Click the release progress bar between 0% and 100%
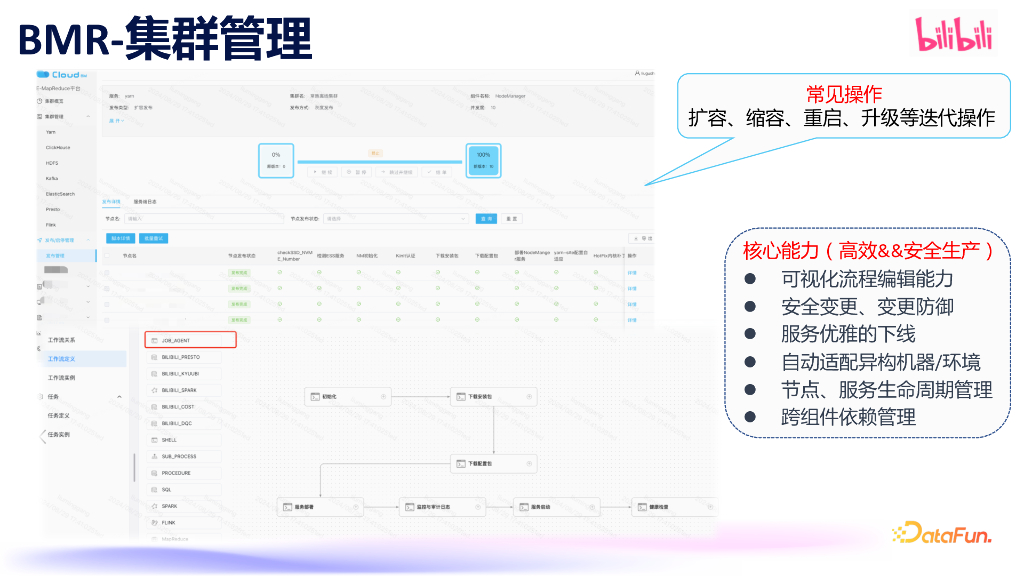 380,161
